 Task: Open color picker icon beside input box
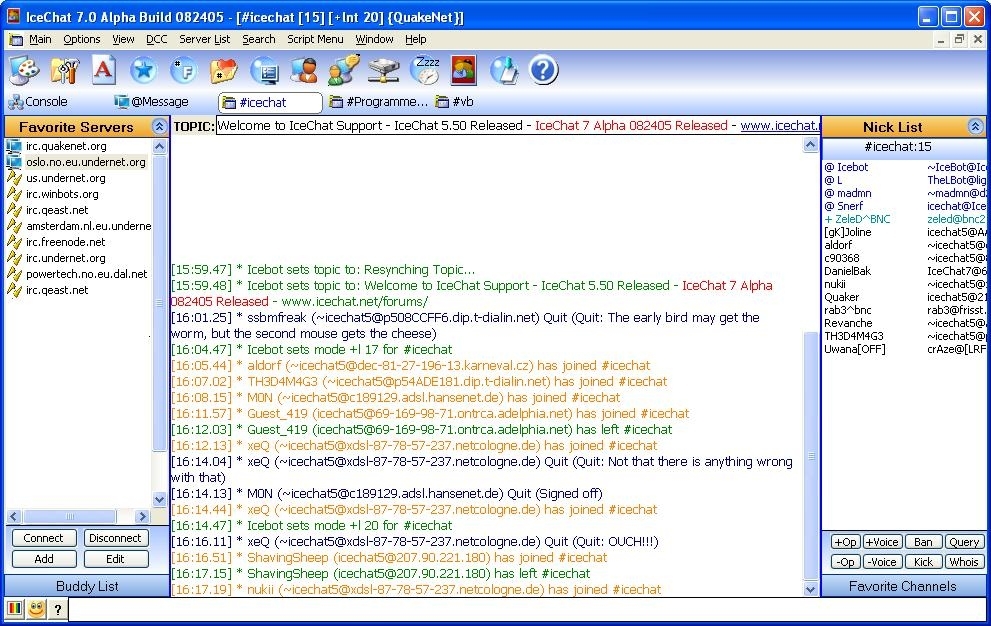pos(15,610)
